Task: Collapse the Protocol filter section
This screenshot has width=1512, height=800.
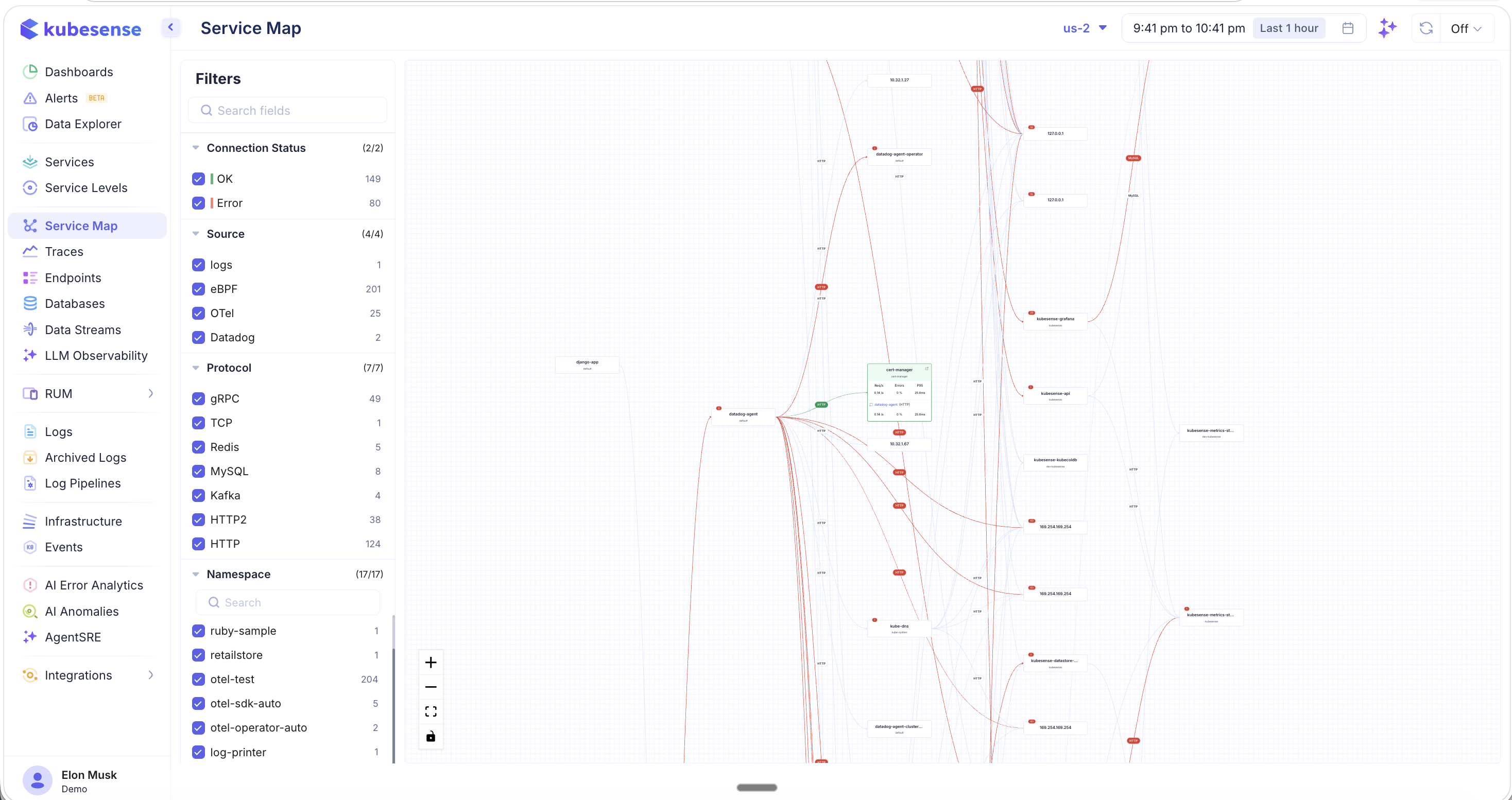Action: coord(196,368)
